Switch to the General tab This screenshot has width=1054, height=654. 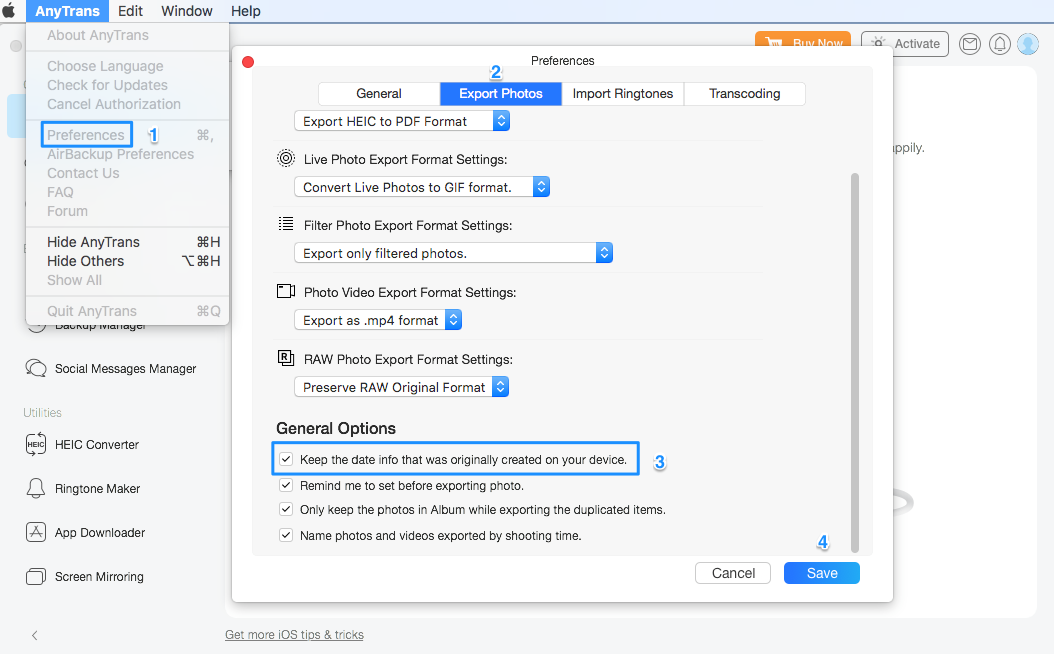pyautogui.click(x=379, y=93)
